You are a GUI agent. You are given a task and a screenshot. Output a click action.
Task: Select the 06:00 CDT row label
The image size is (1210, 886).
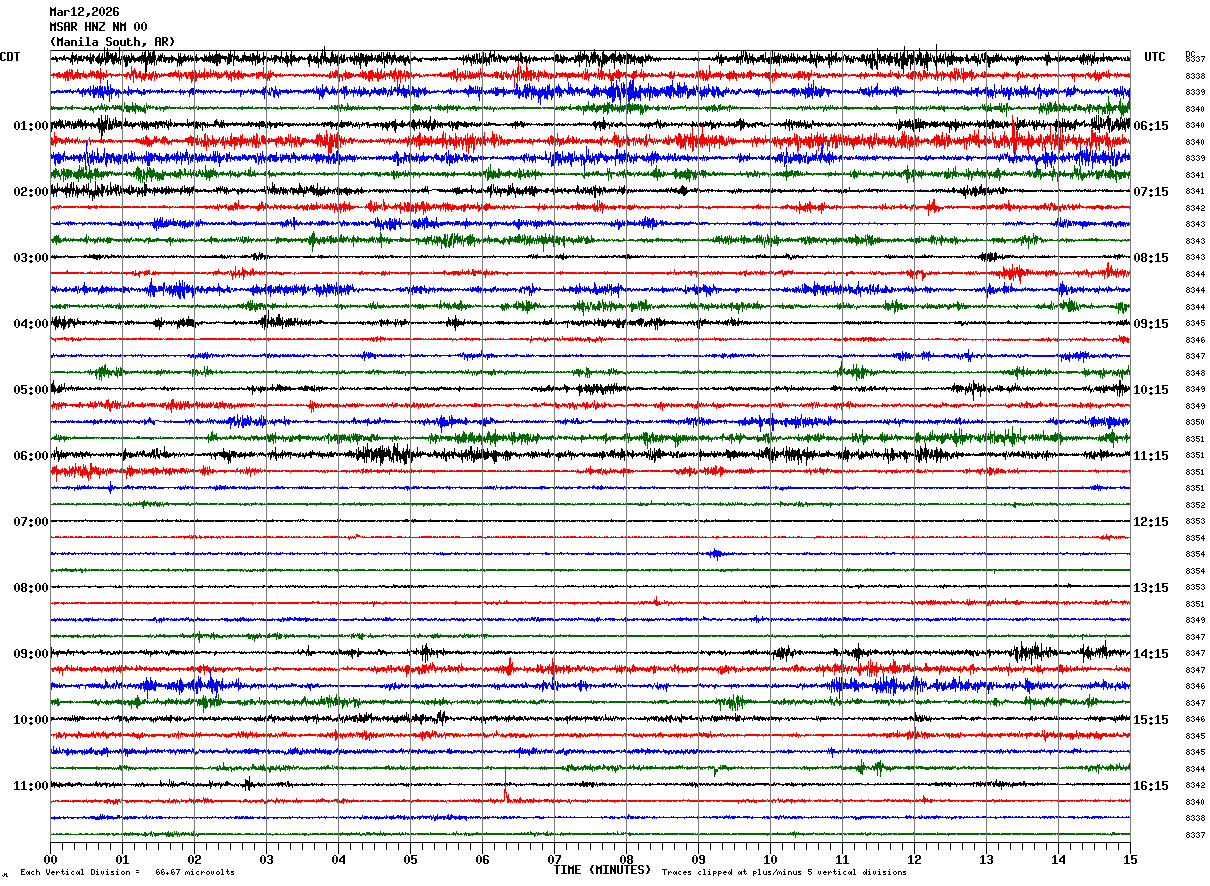[31, 456]
